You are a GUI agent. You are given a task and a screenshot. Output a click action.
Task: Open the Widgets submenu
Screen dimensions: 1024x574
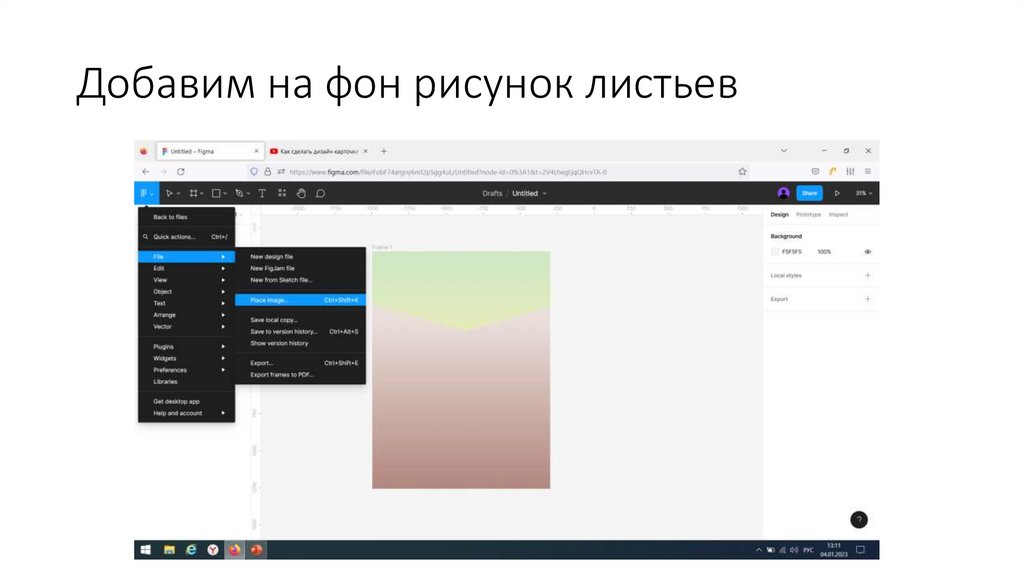tap(187, 359)
